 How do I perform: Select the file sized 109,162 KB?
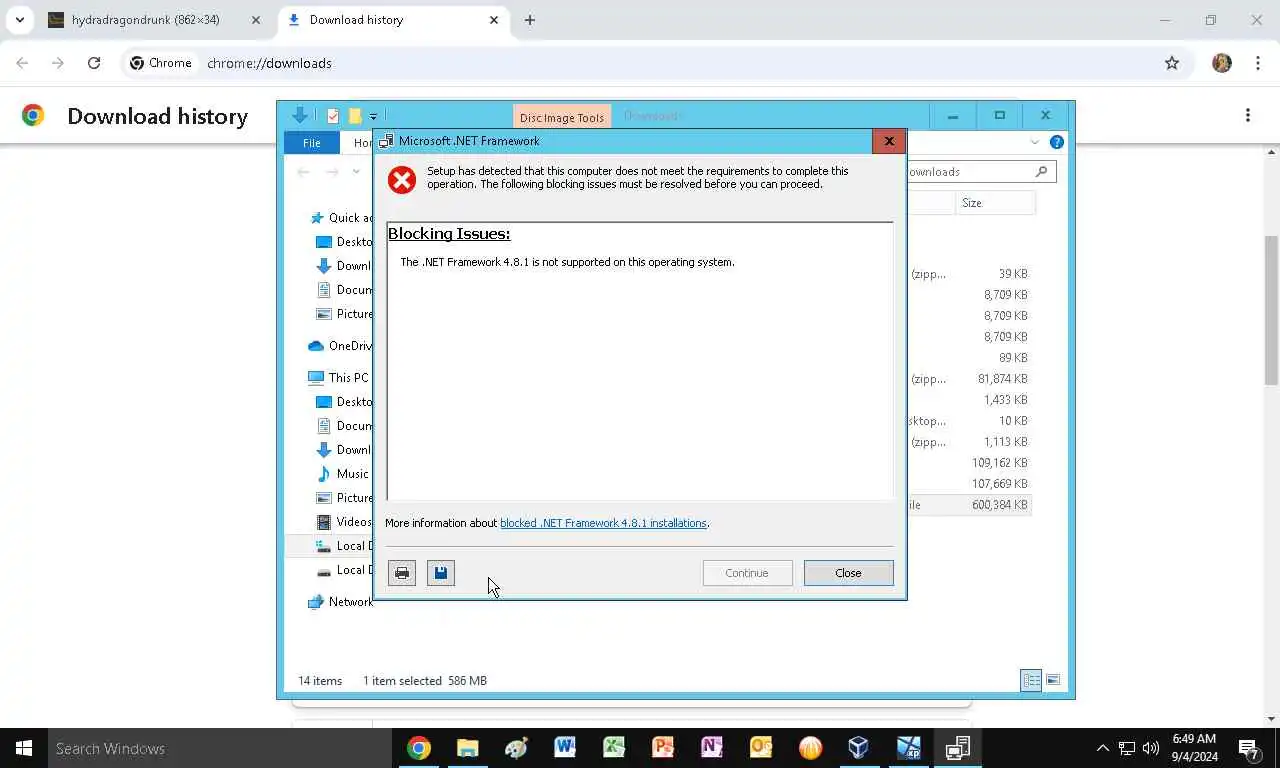tap(969, 463)
